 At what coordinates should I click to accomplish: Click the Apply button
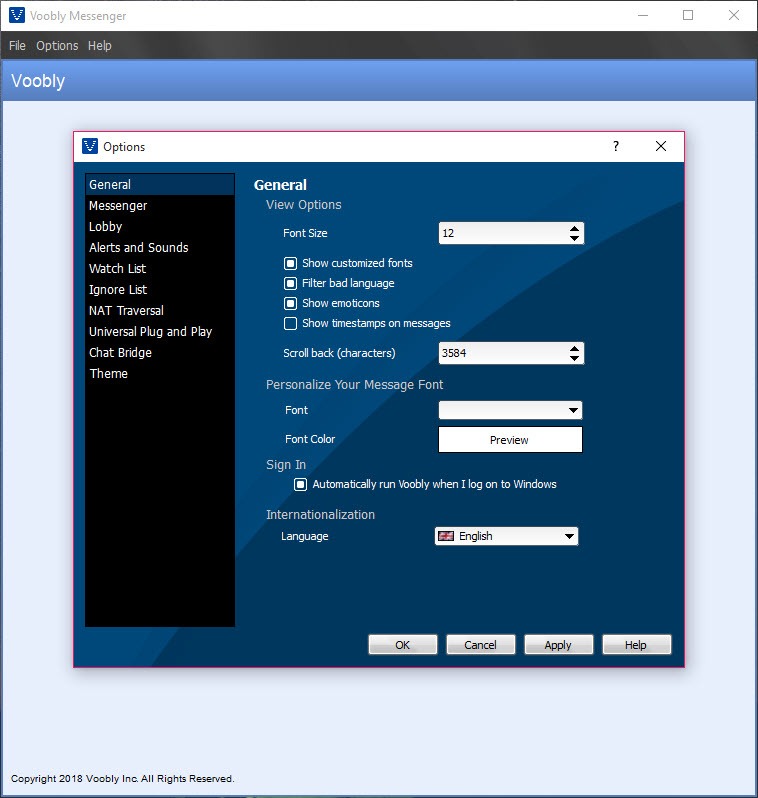tap(558, 645)
